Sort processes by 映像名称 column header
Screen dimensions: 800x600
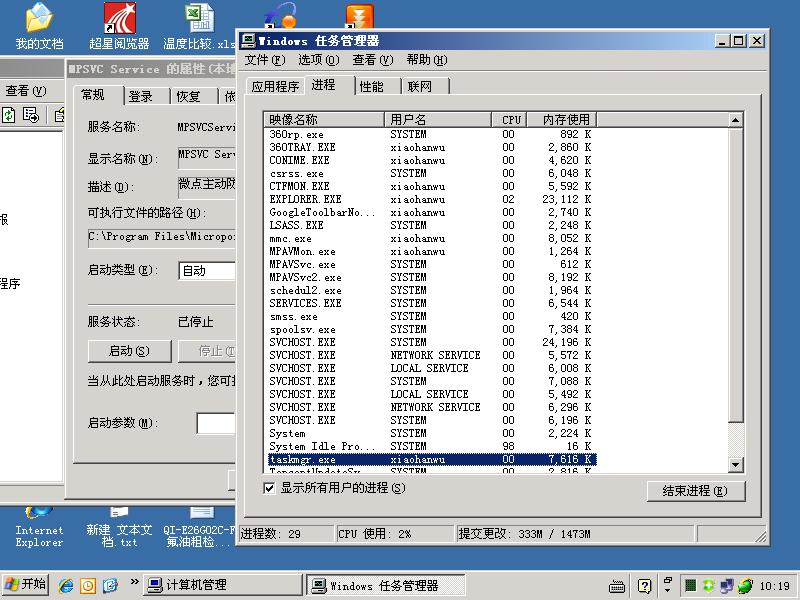tap(324, 119)
